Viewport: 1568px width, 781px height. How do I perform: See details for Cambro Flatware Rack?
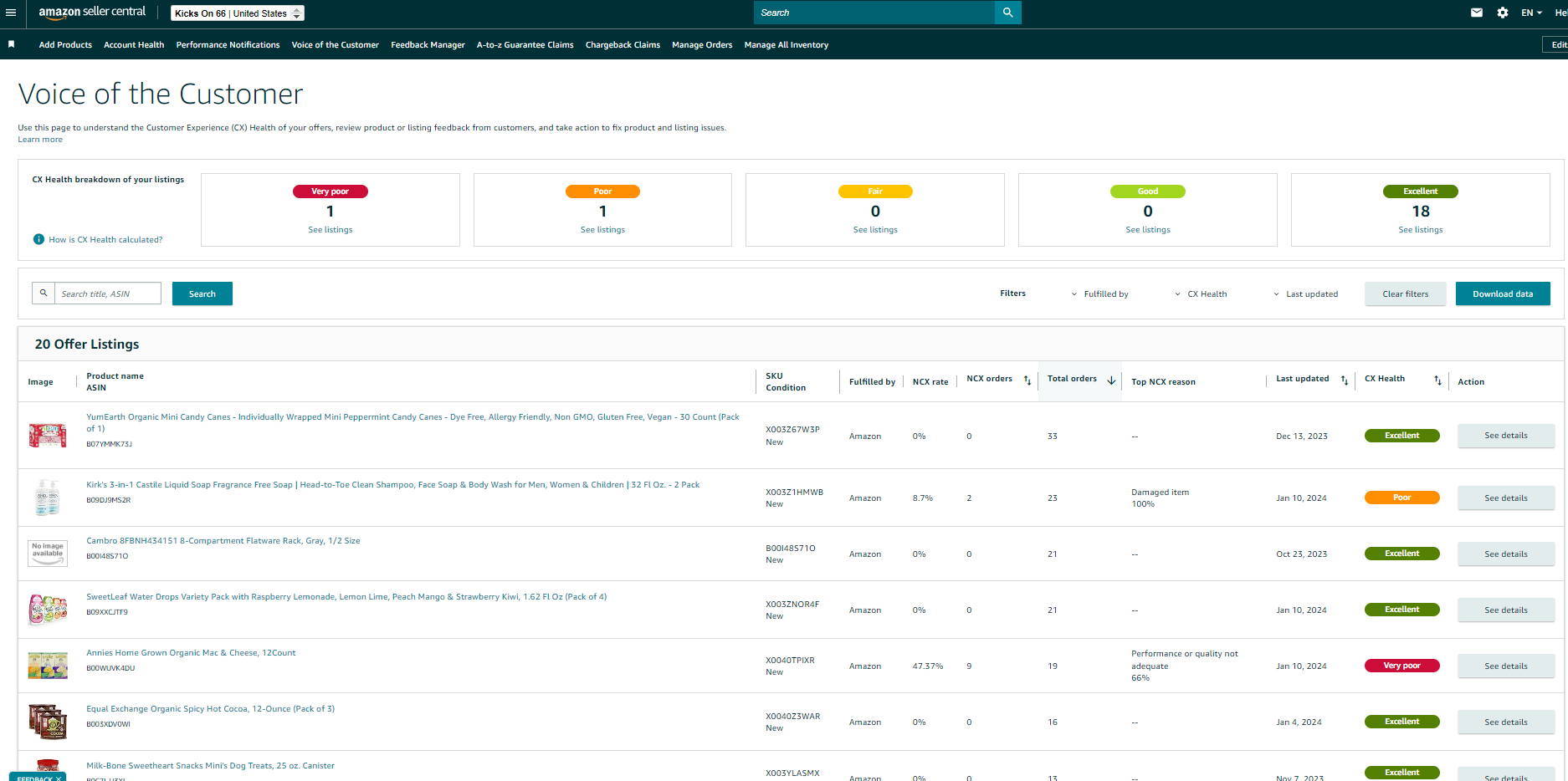1506,554
